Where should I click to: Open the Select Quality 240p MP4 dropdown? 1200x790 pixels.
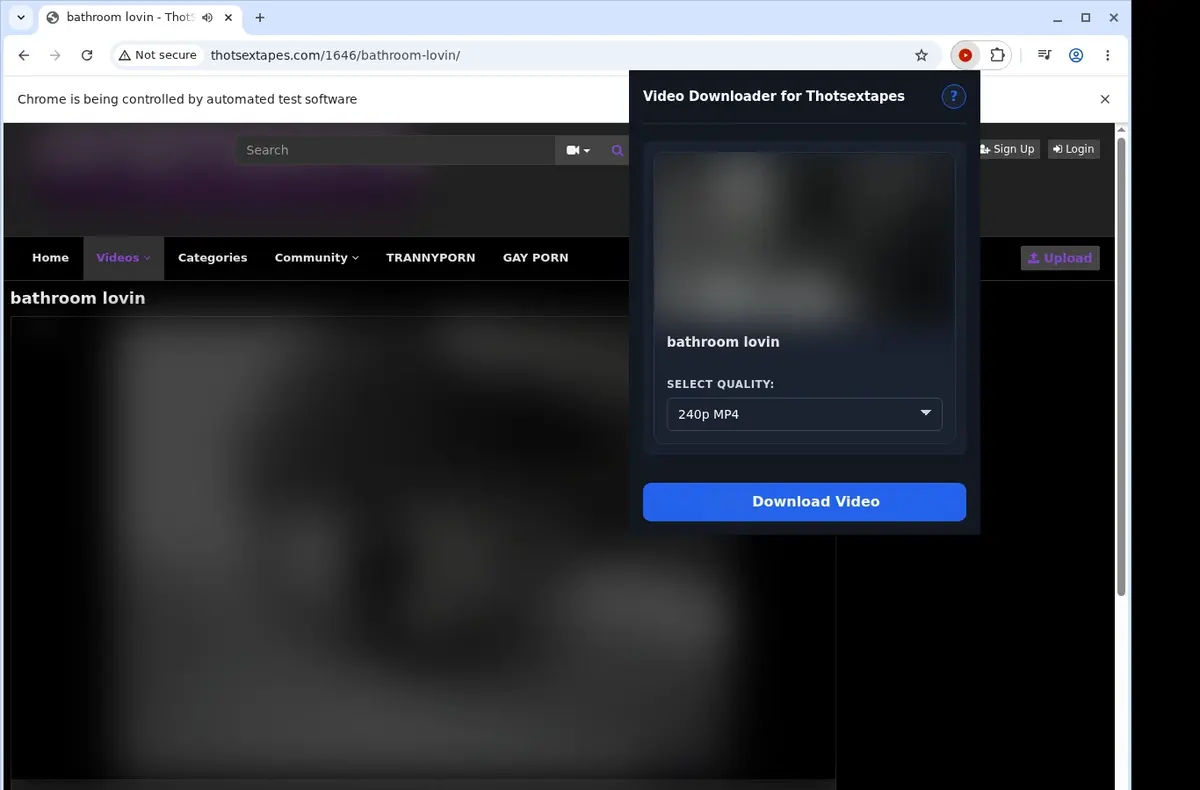[804, 414]
